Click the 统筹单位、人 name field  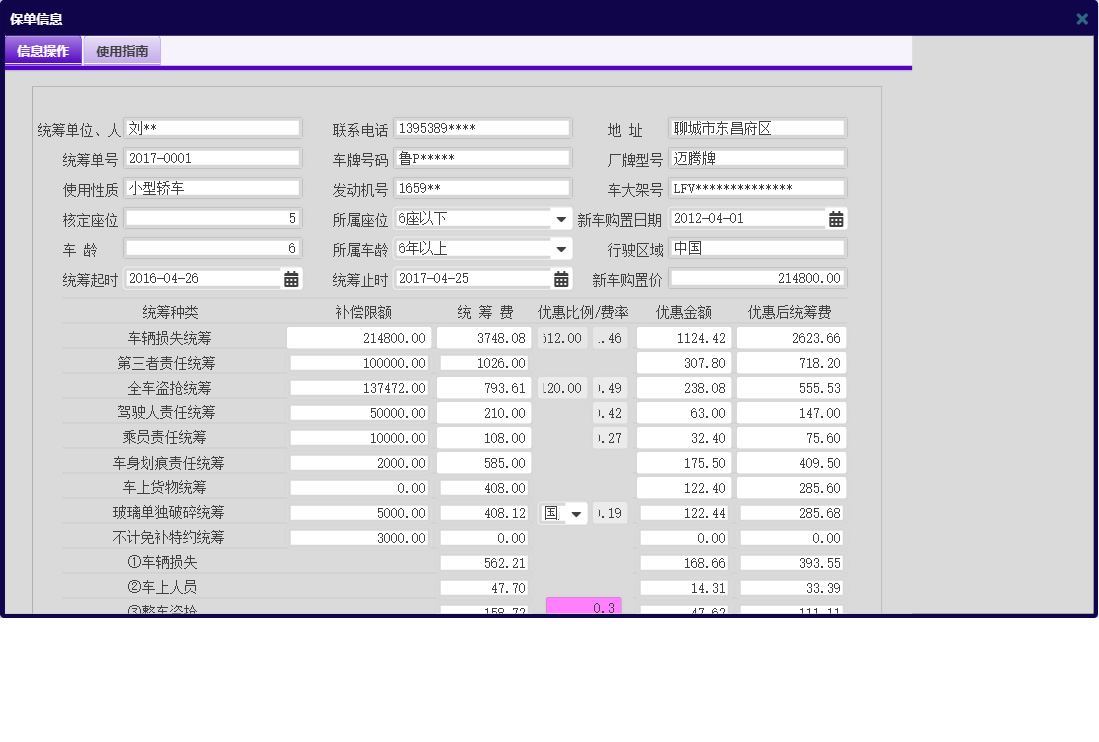(x=213, y=127)
